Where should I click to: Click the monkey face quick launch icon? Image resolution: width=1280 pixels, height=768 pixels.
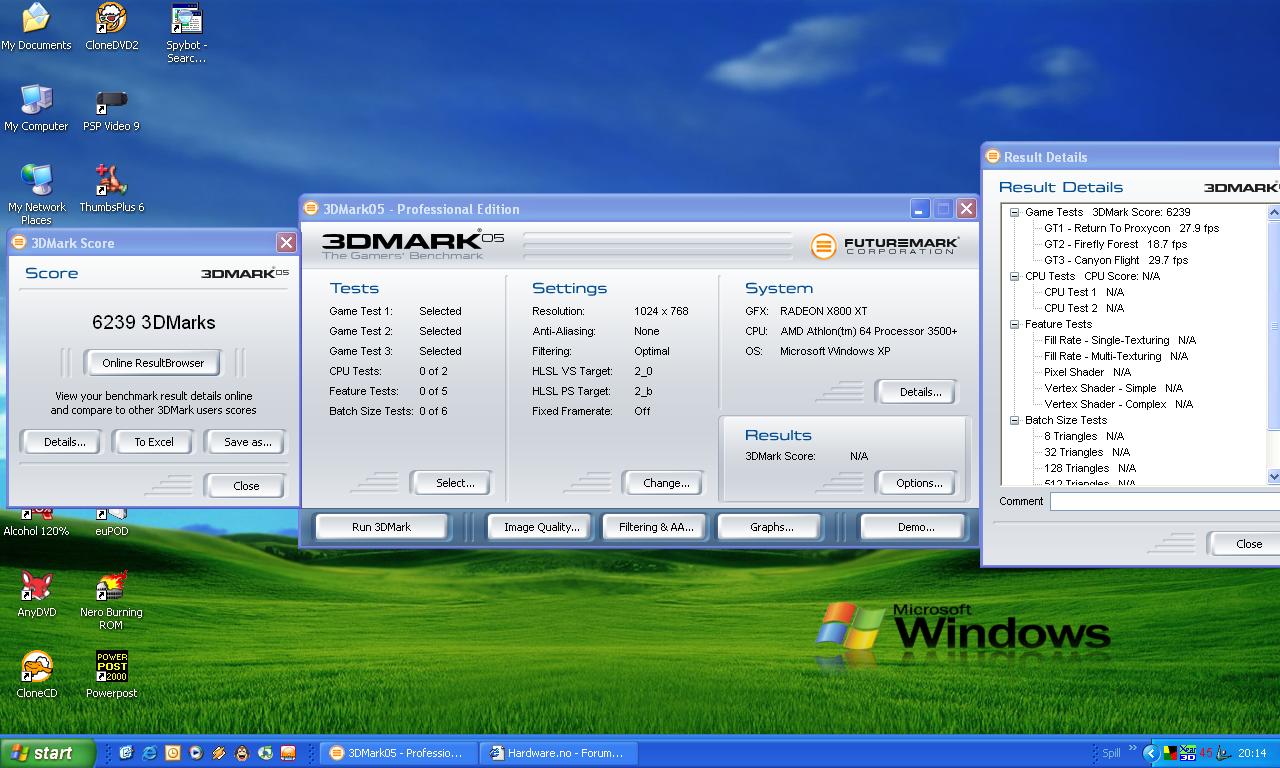[242, 753]
